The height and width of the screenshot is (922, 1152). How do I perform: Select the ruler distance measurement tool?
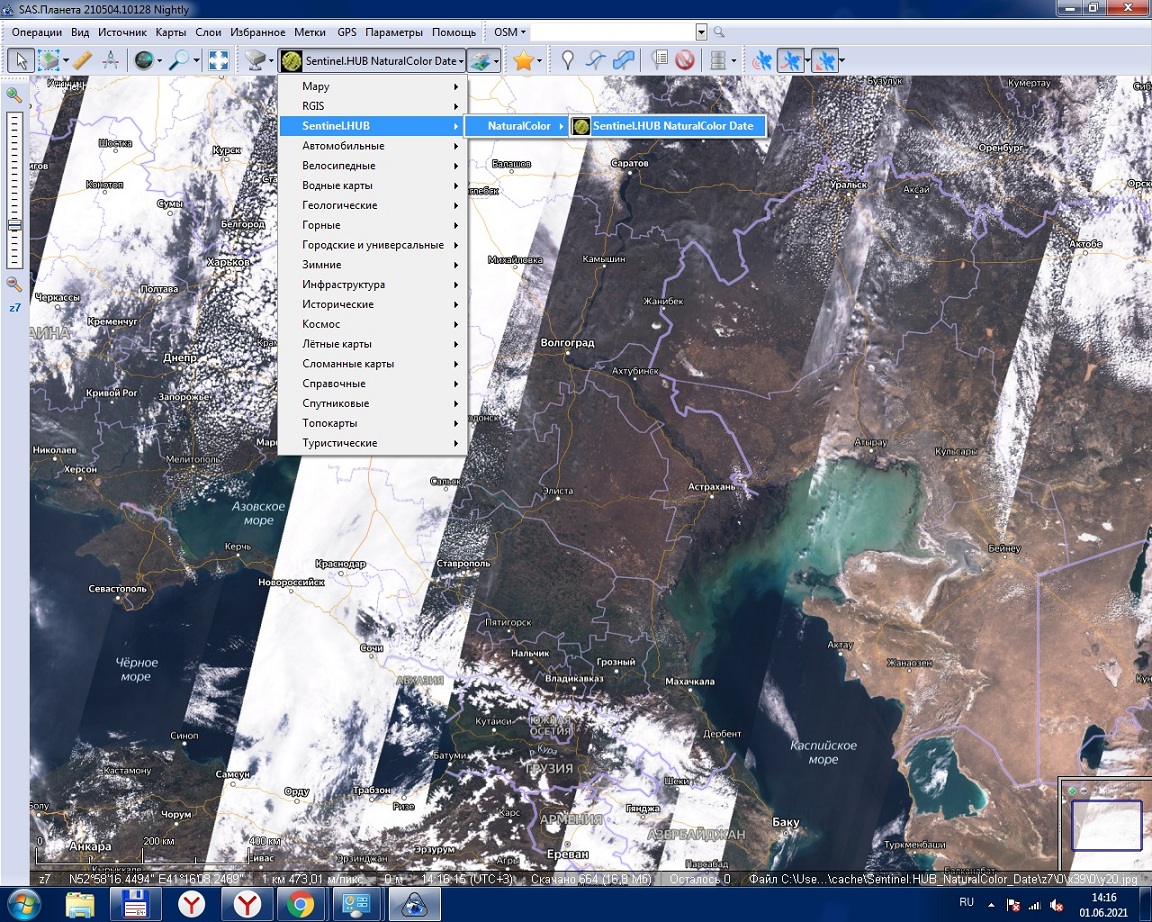click(82, 61)
